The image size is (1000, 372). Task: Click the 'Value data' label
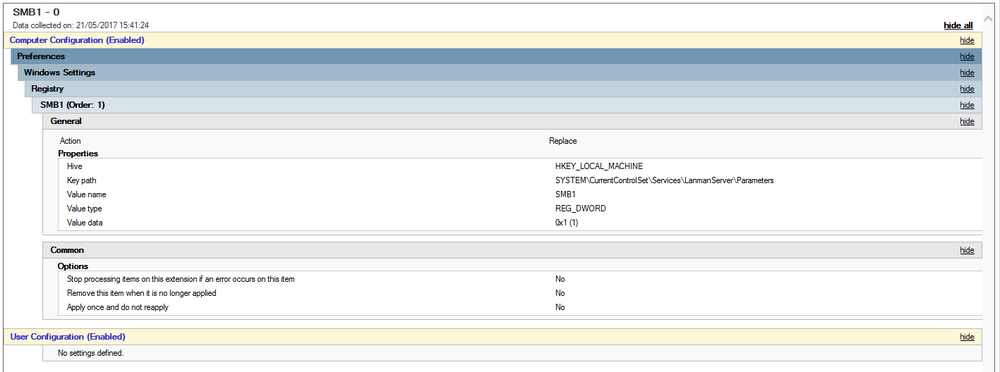[x=84, y=223]
